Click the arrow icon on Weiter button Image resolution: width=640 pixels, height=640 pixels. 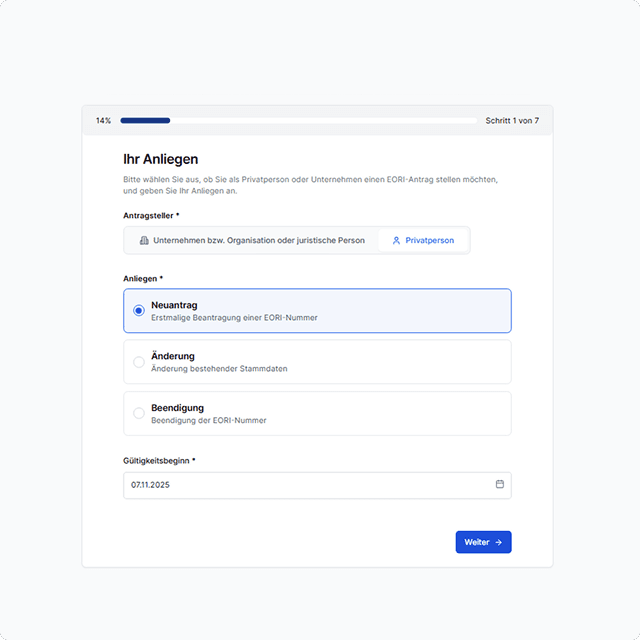coord(499,542)
